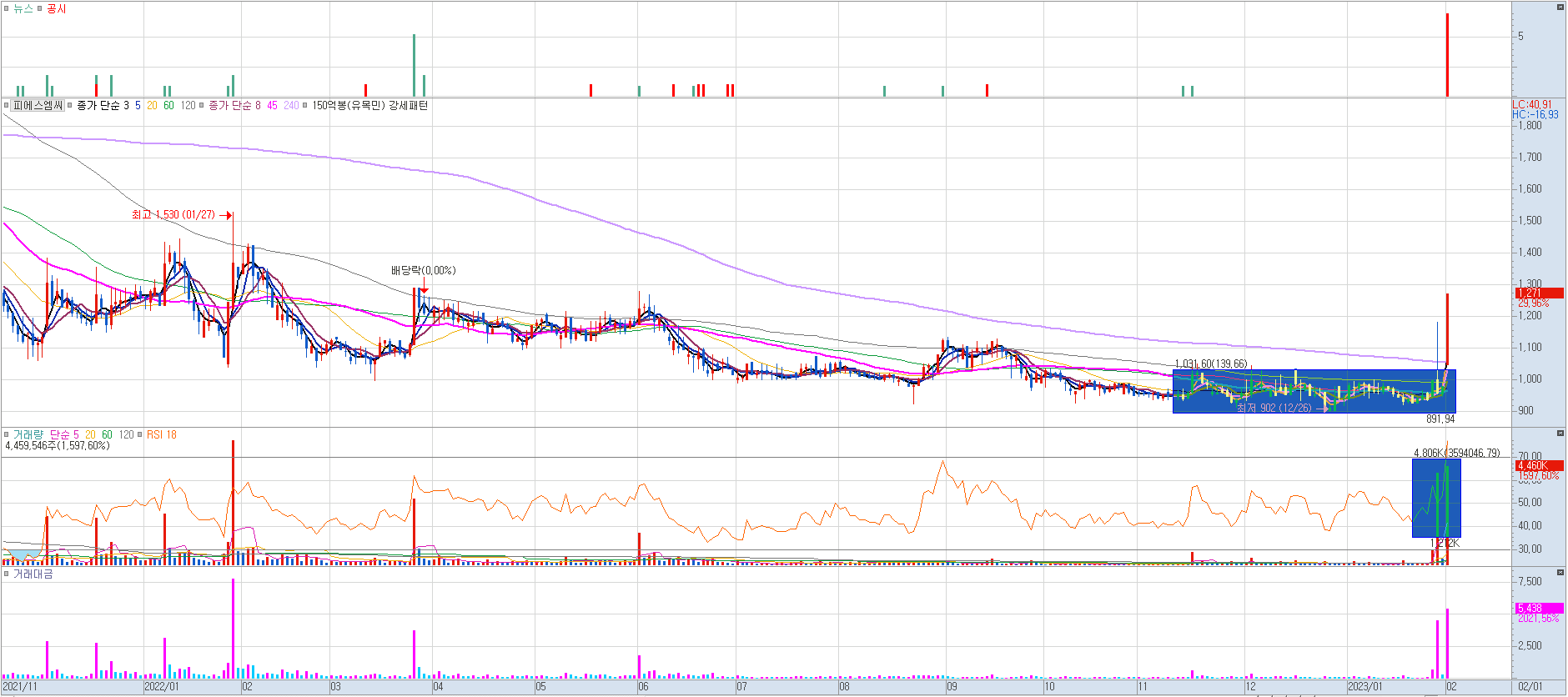Click the 2022/01 date axis label
Screen dimensions: 1568x697
162,687
